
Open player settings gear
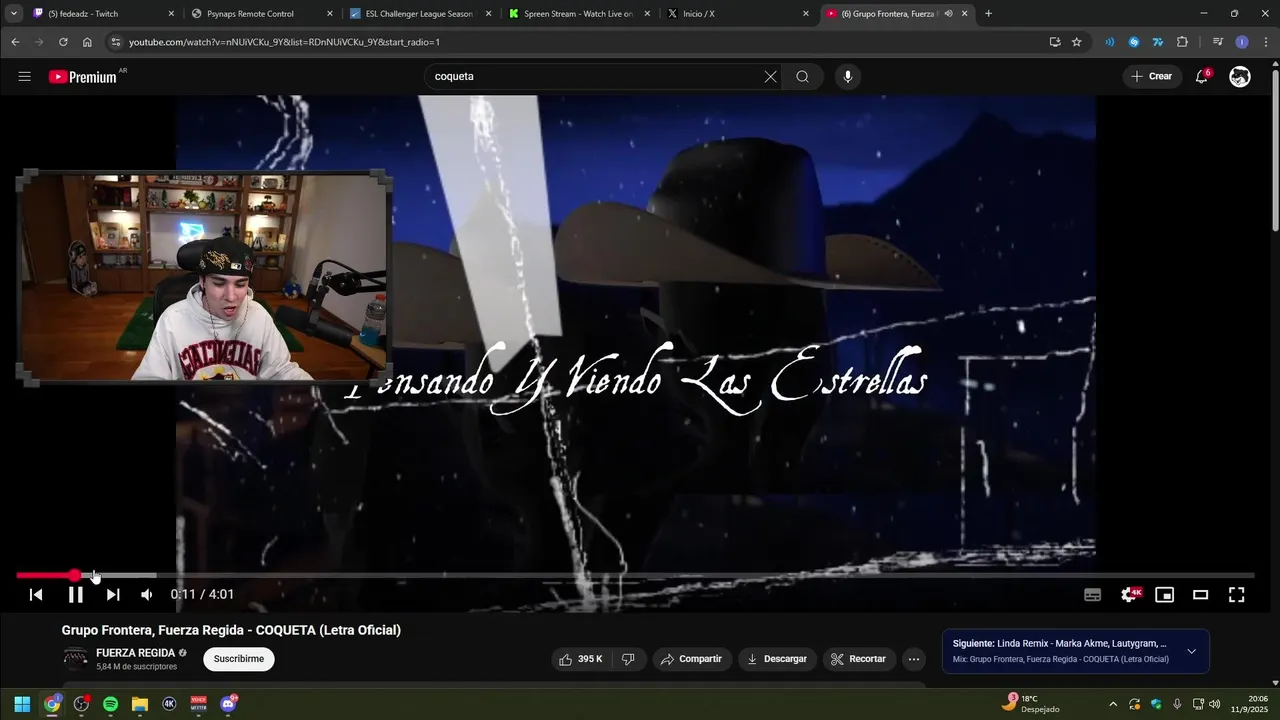(1129, 594)
